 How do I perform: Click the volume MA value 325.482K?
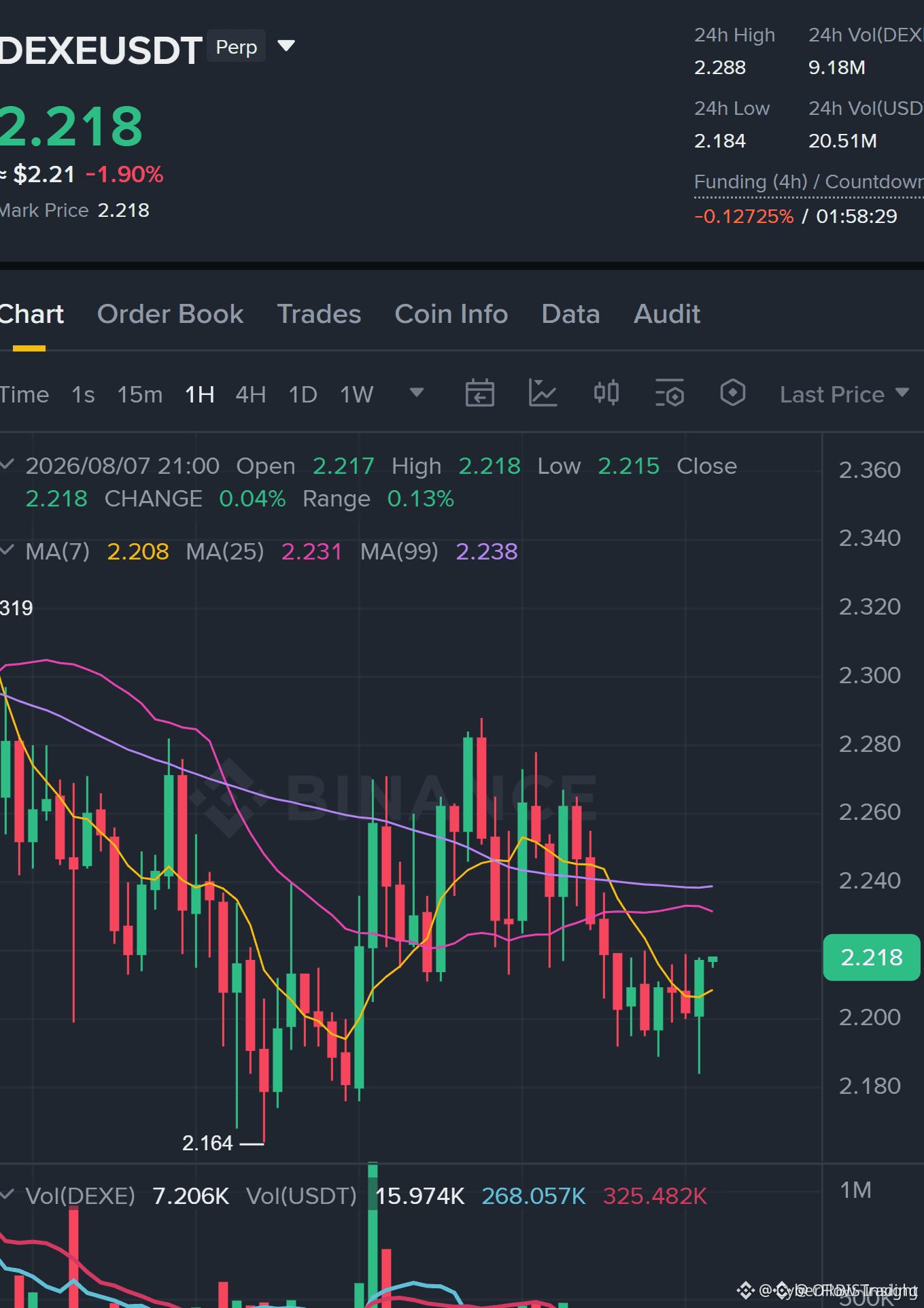[655, 1196]
